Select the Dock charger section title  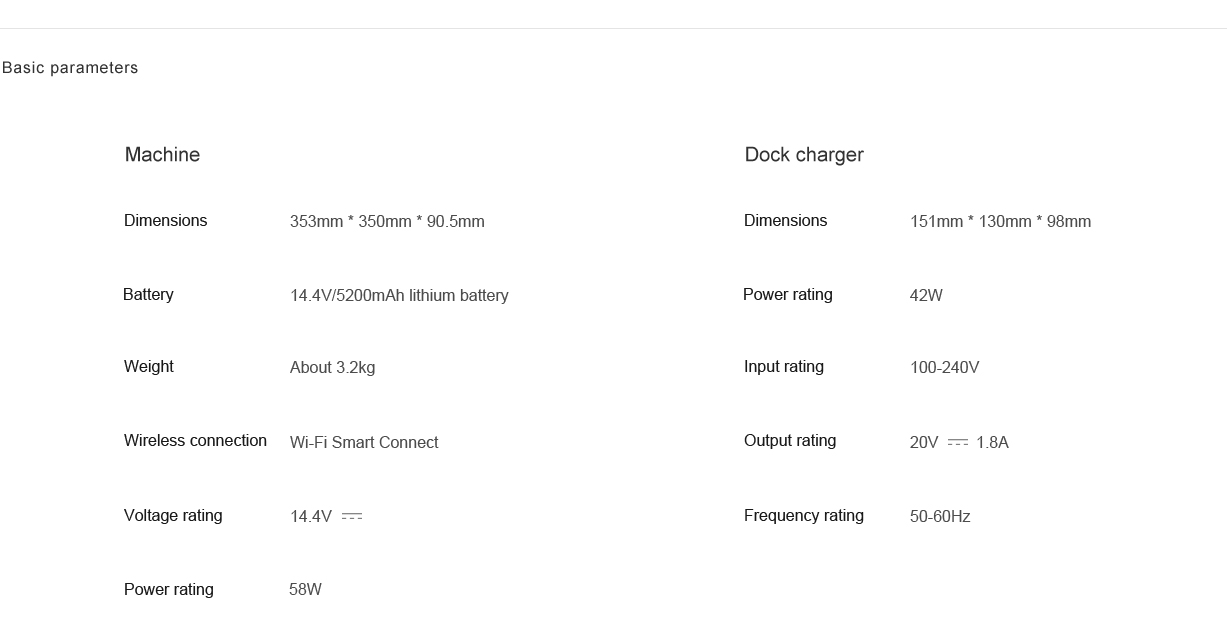(x=804, y=155)
